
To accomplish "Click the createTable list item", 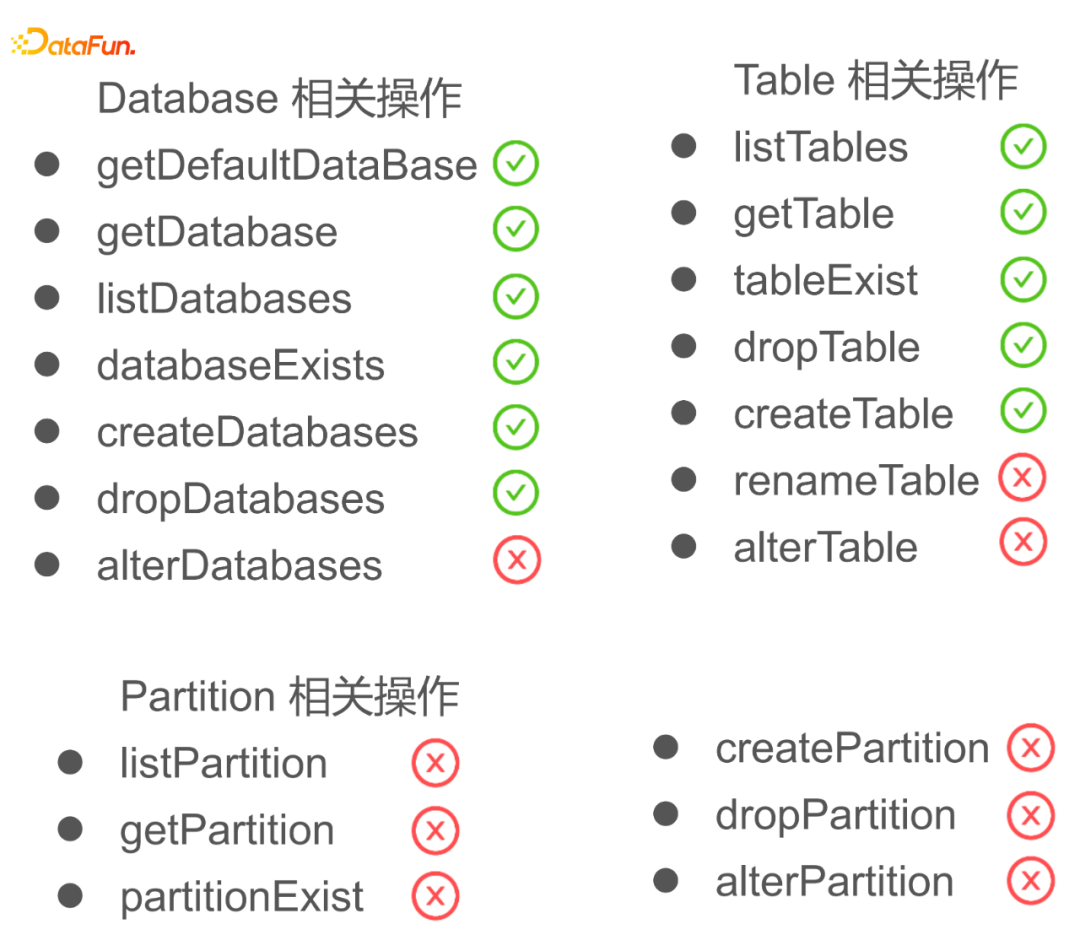I will pos(843,414).
